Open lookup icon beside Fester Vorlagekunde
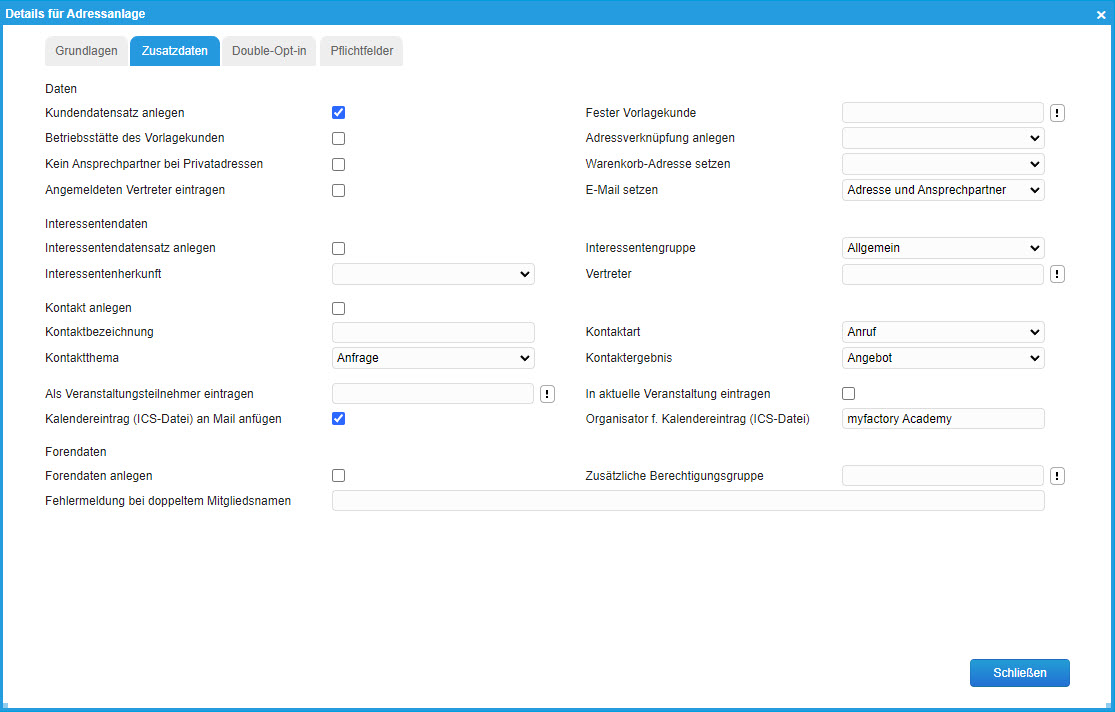The width and height of the screenshot is (1115, 712). 1057,113
